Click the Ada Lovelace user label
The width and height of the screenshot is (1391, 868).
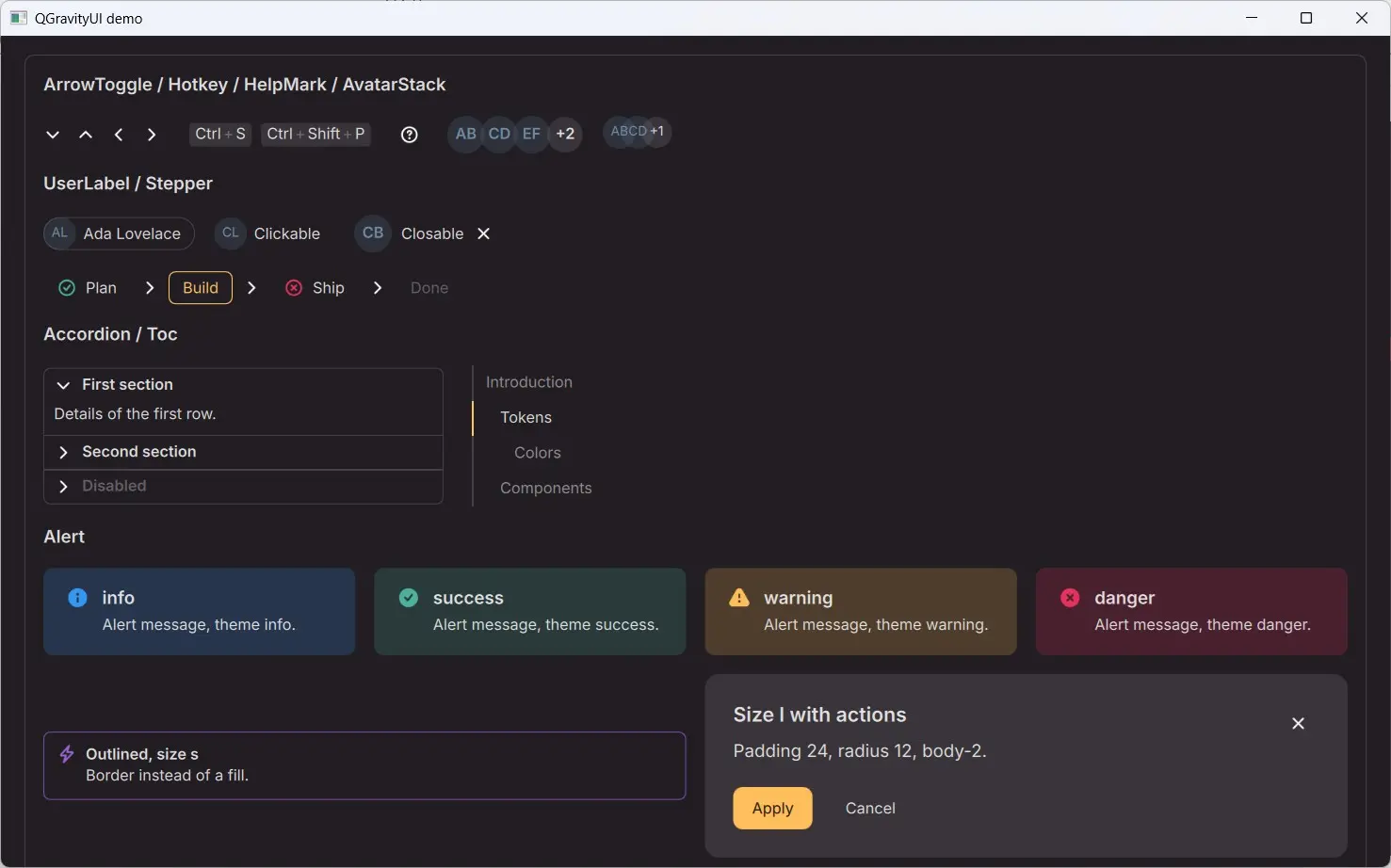120,233
